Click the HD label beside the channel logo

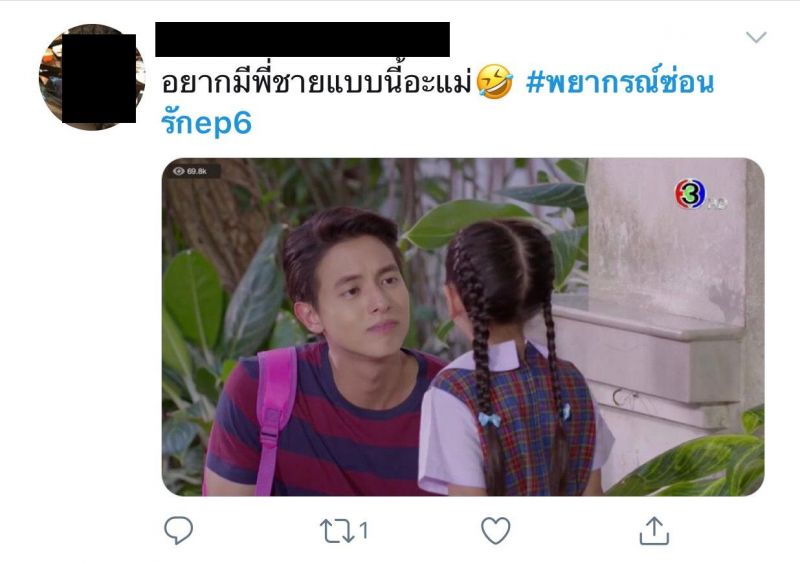coord(716,204)
